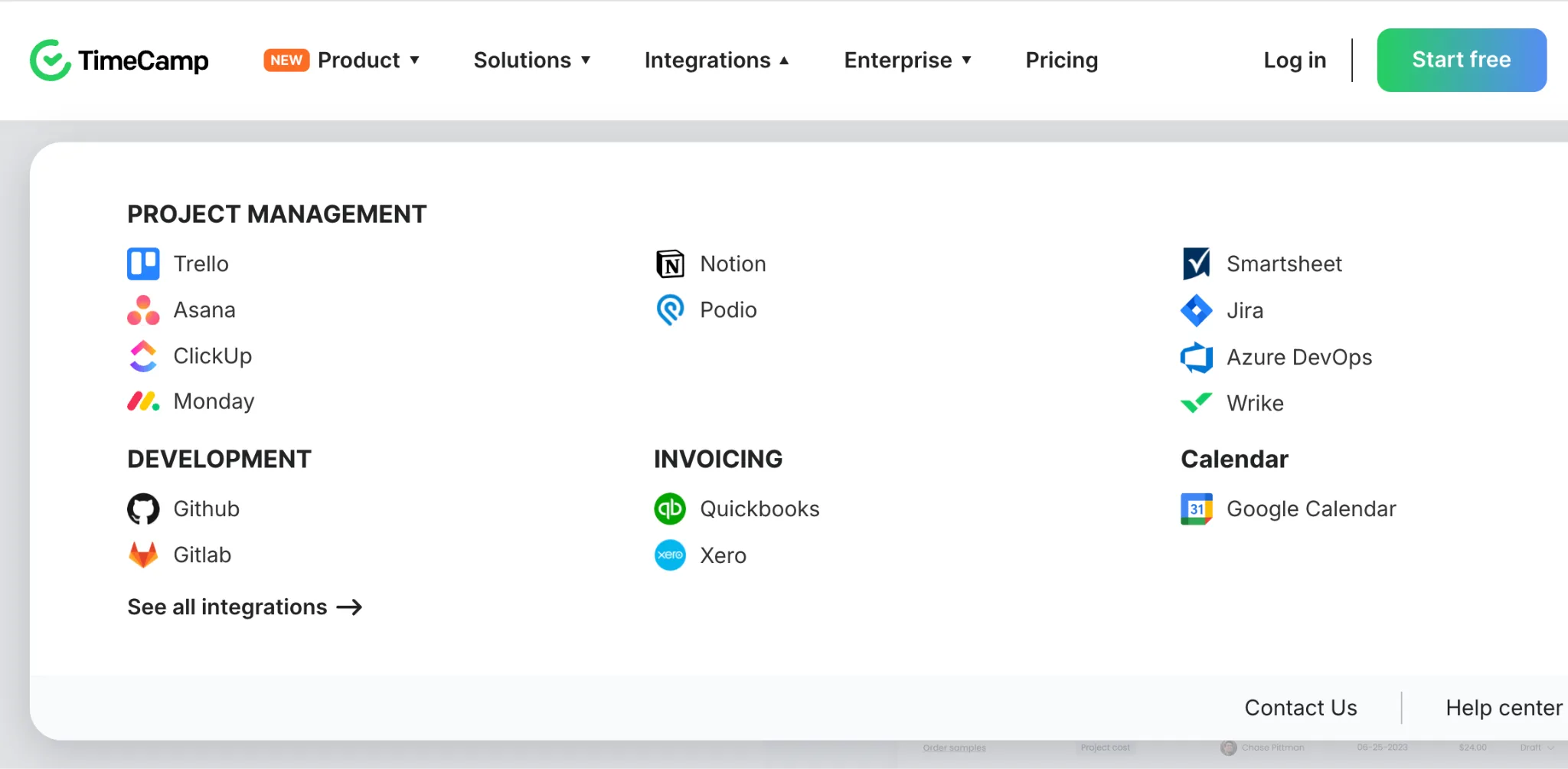Open the Product menu

pyautogui.click(x=358, y=61)
